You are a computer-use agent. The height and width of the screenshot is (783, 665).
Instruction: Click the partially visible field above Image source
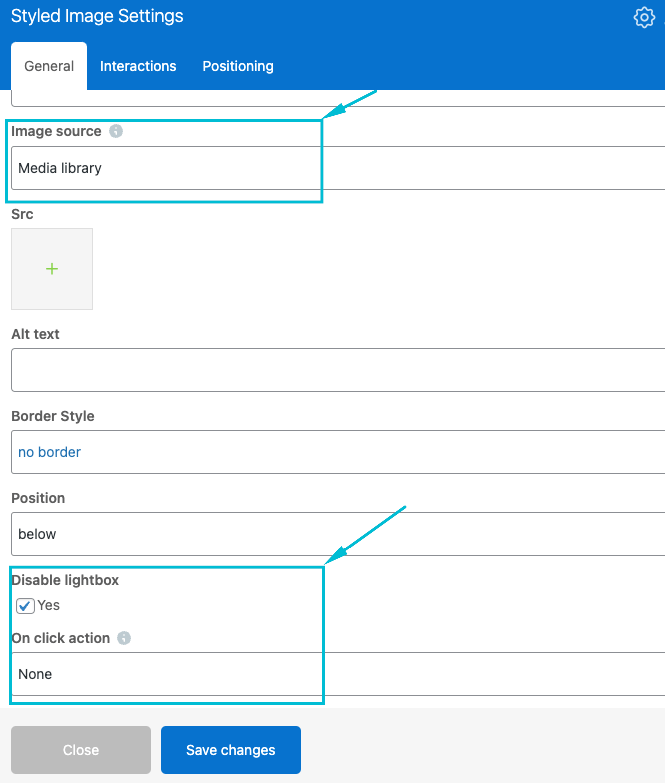click(x=338, y=99)
